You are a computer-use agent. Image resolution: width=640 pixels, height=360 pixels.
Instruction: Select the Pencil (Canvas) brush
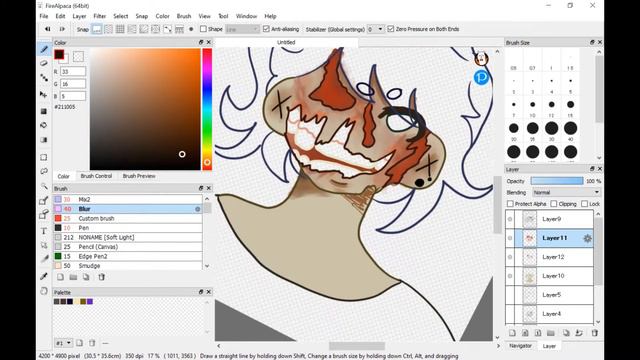coord(128,247)
